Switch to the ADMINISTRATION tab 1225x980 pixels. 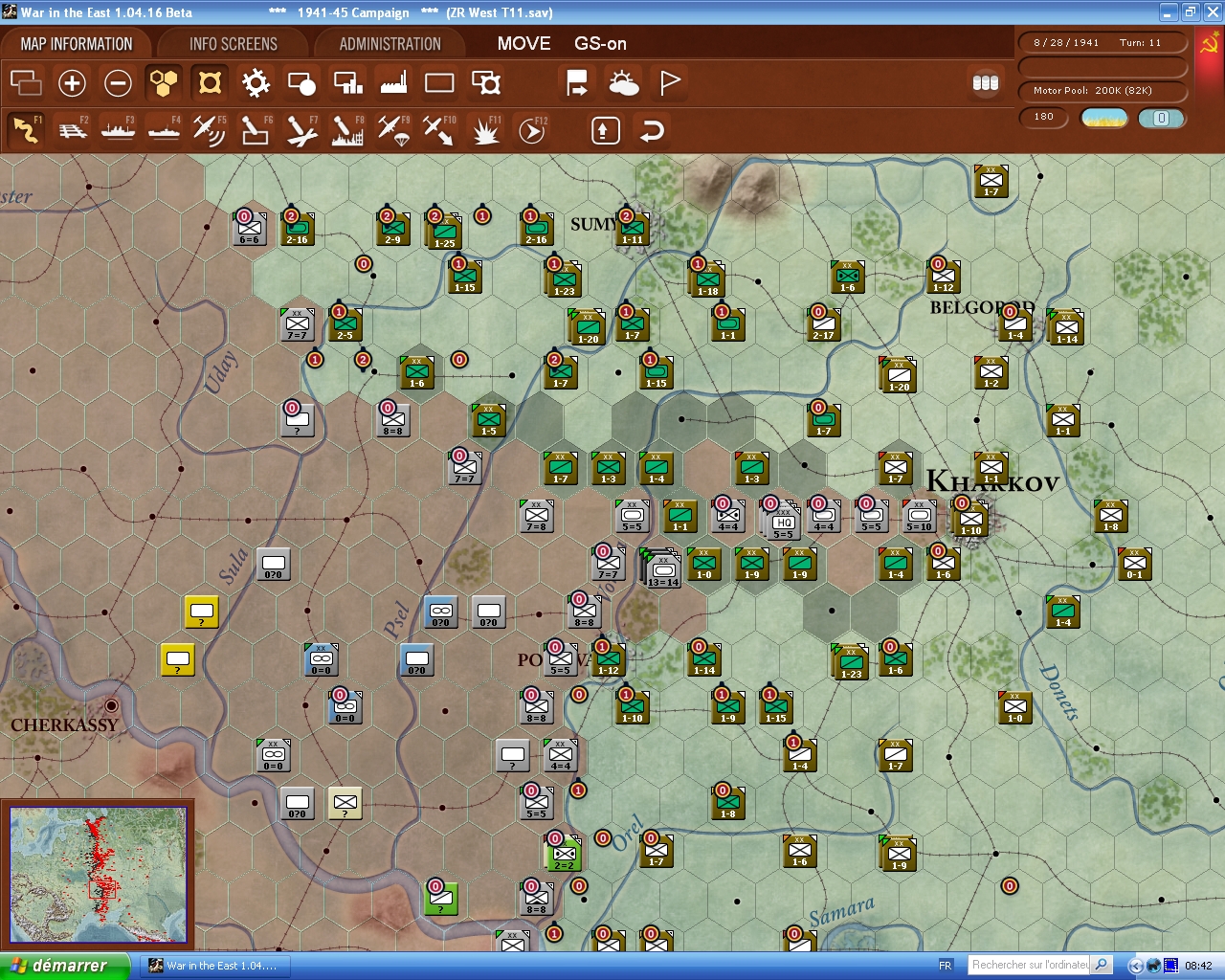(390, 44)
